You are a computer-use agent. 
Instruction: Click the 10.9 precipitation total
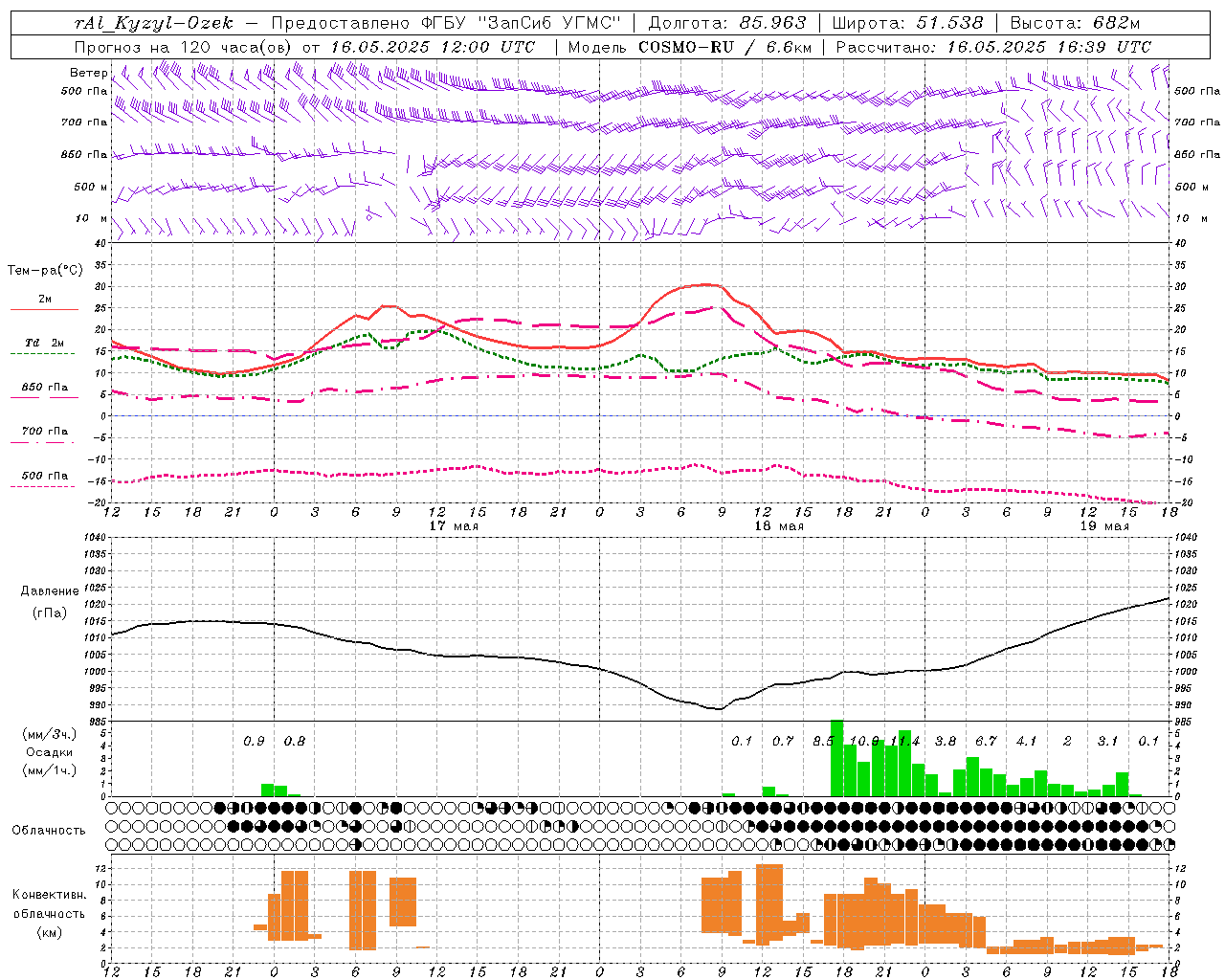click(864, 742)
